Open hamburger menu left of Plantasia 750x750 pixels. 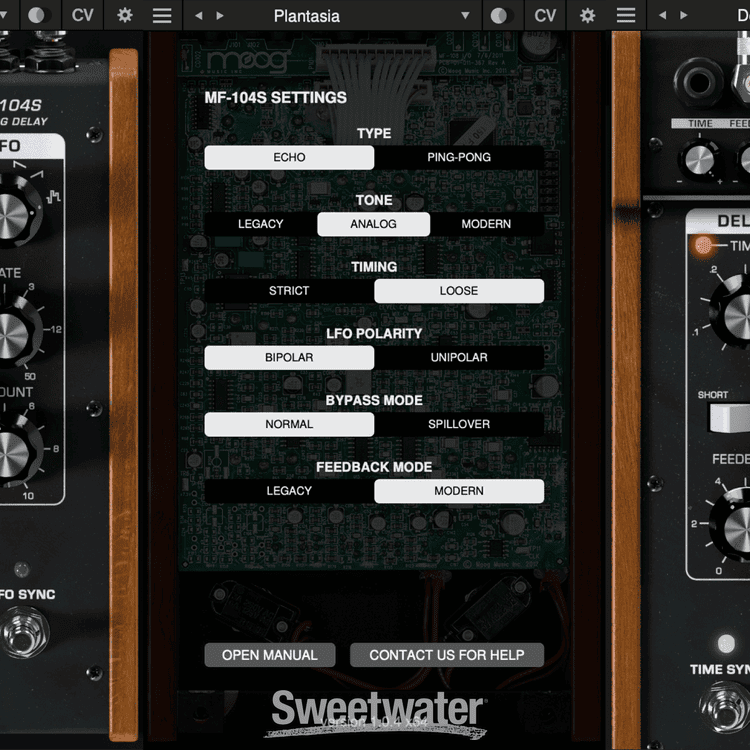(x=162, y=16)
